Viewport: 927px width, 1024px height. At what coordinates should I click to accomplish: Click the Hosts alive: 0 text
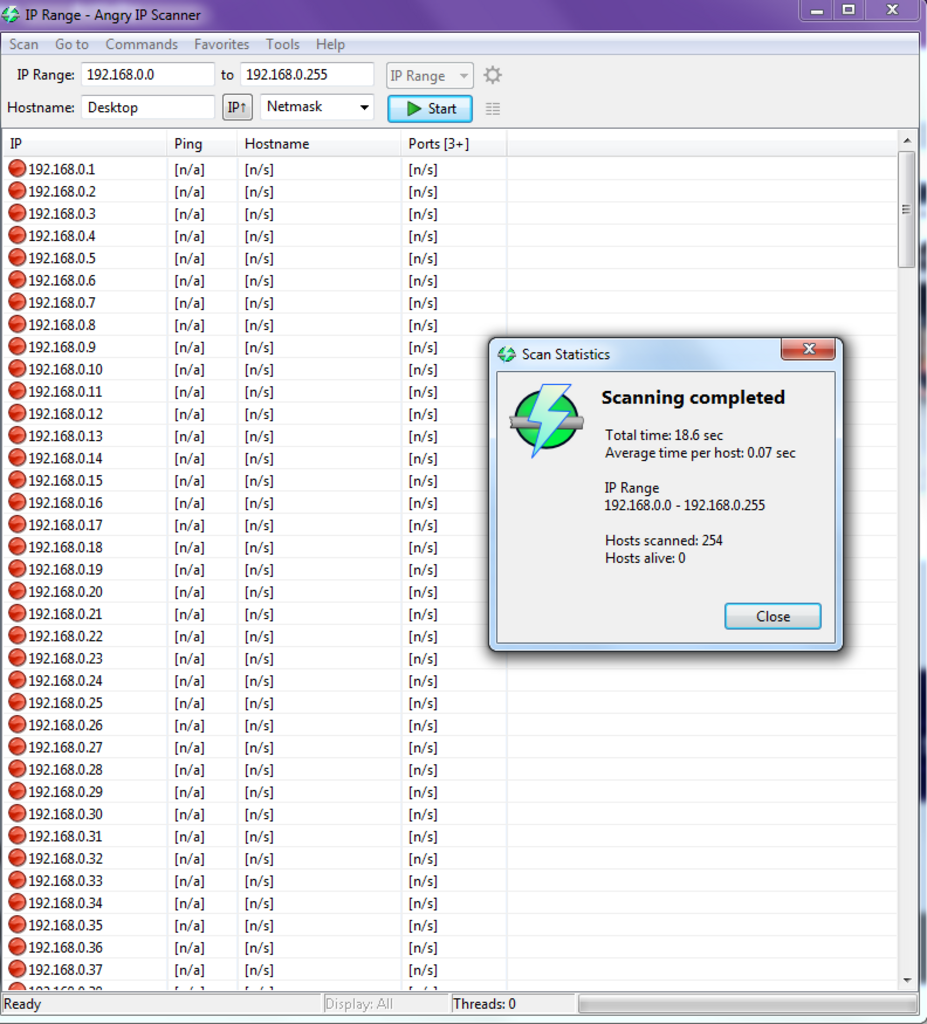click(645, 558)
